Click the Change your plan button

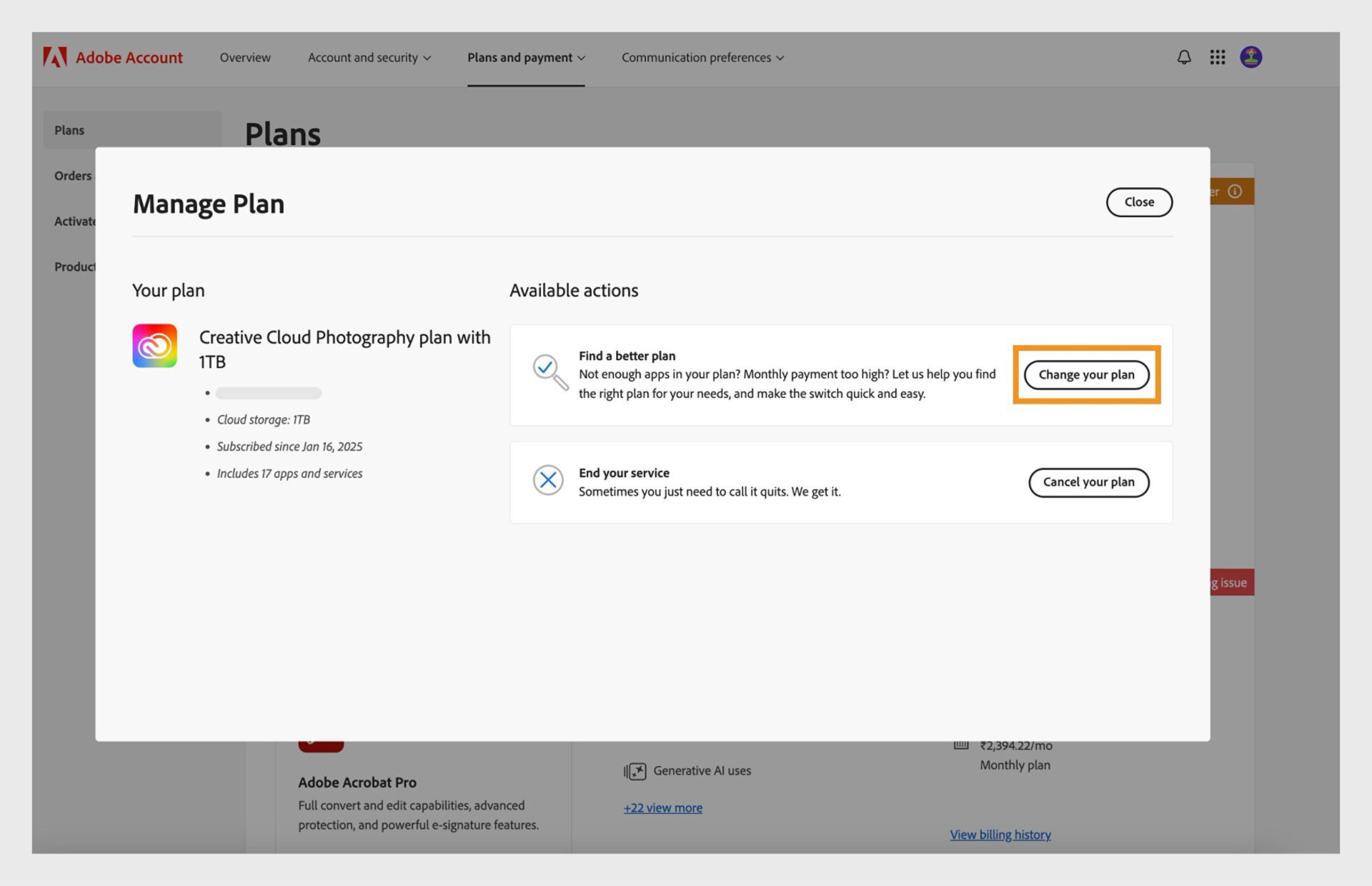click(x=1086, y=375)
